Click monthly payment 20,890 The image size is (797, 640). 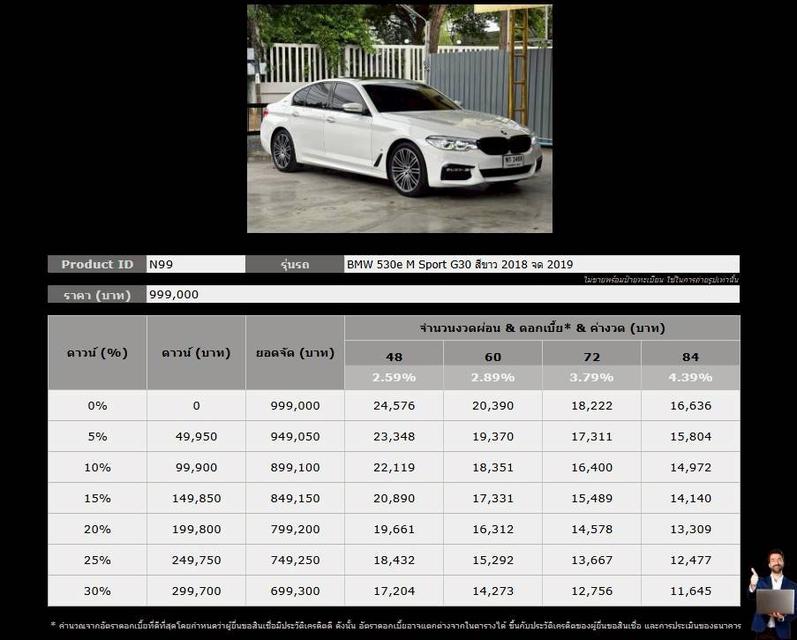click(394, 499)
